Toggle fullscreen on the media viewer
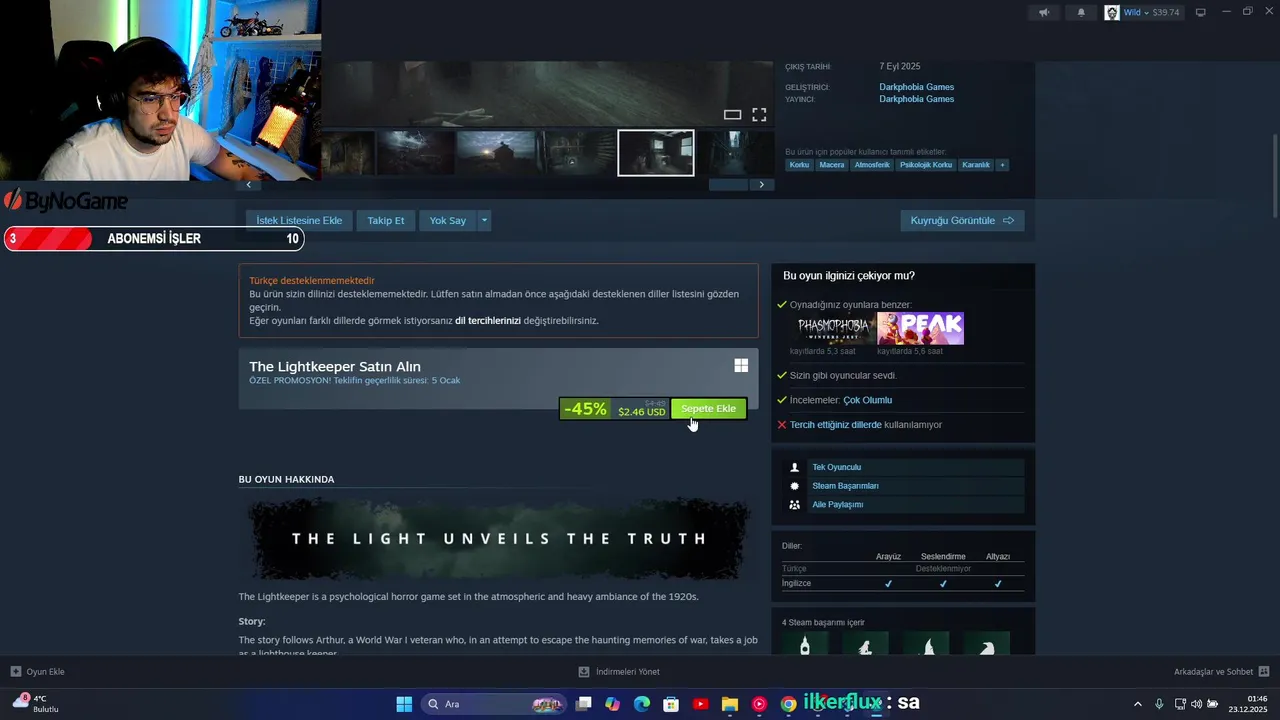The width and height of the screenshot is (1280, 720). (x=759, y=115)
